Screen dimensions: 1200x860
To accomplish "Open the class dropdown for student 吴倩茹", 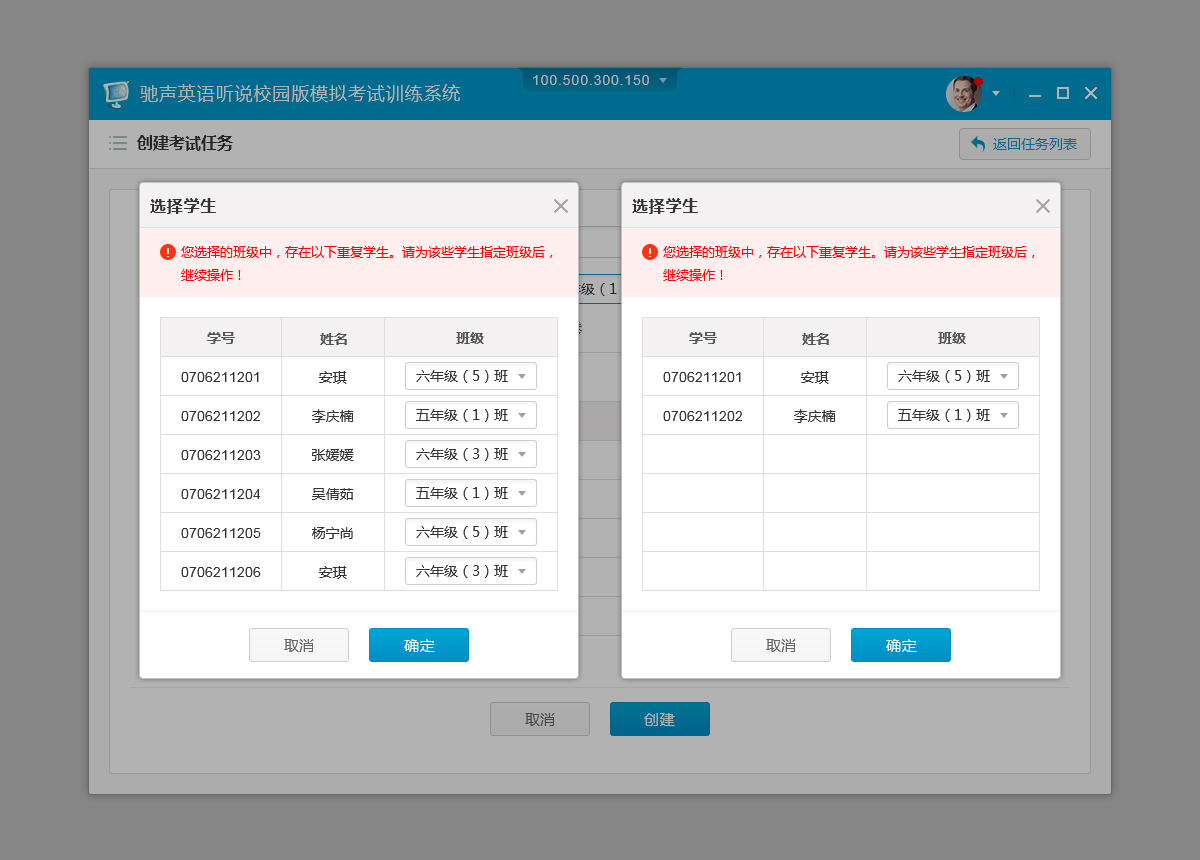I will (471, 493).
